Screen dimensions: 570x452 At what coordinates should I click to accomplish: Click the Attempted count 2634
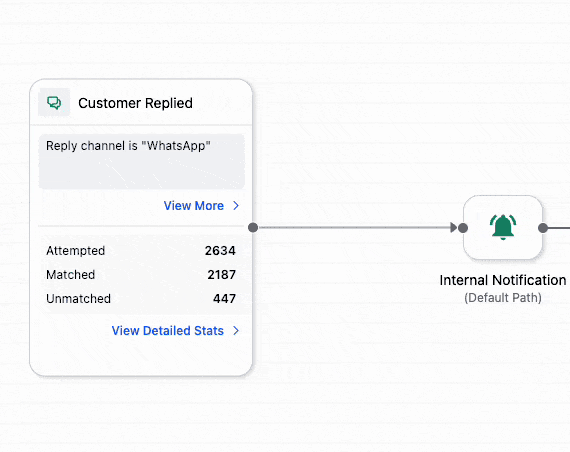(x=220, y=251)
